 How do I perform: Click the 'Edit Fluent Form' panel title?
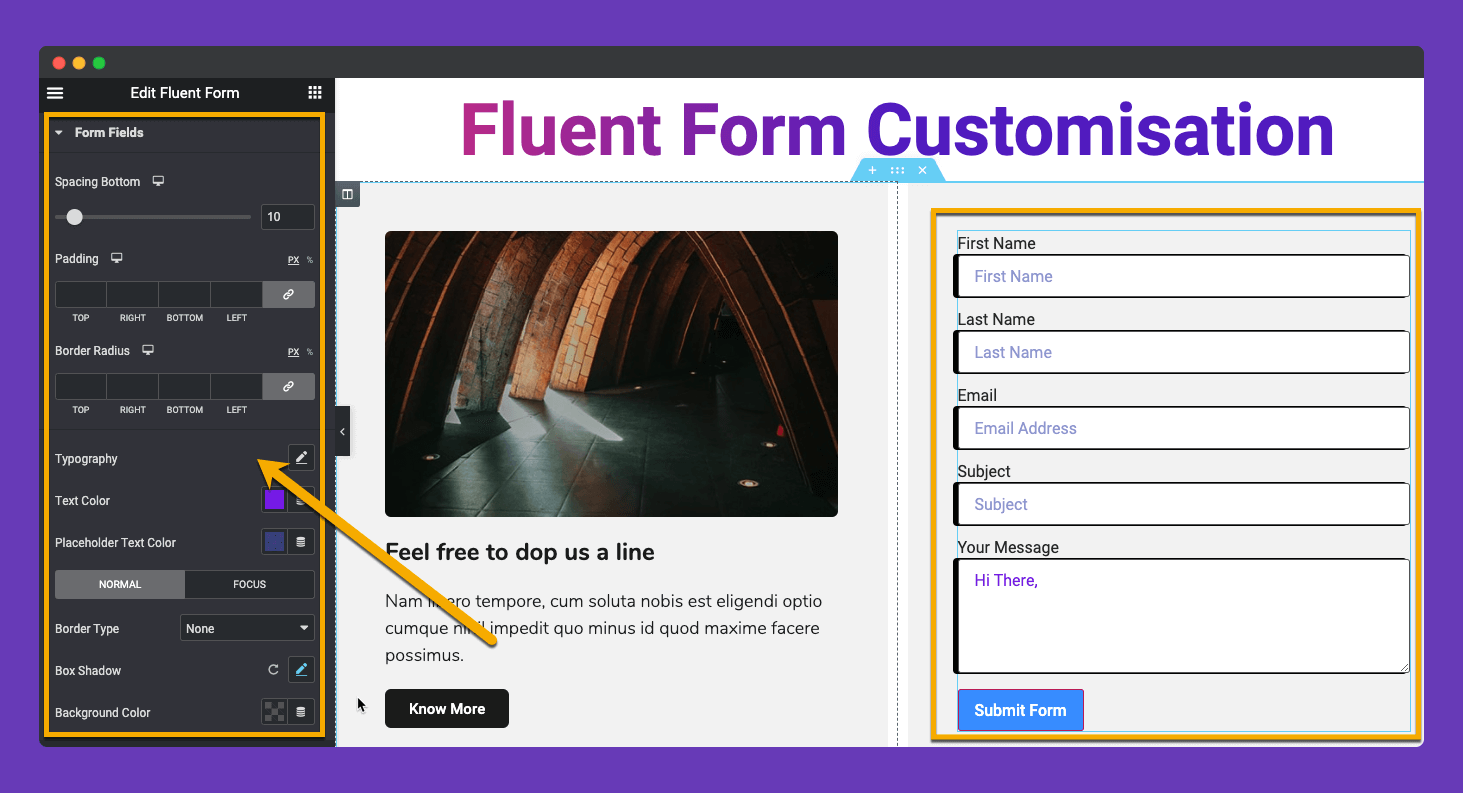coord(185,93)
